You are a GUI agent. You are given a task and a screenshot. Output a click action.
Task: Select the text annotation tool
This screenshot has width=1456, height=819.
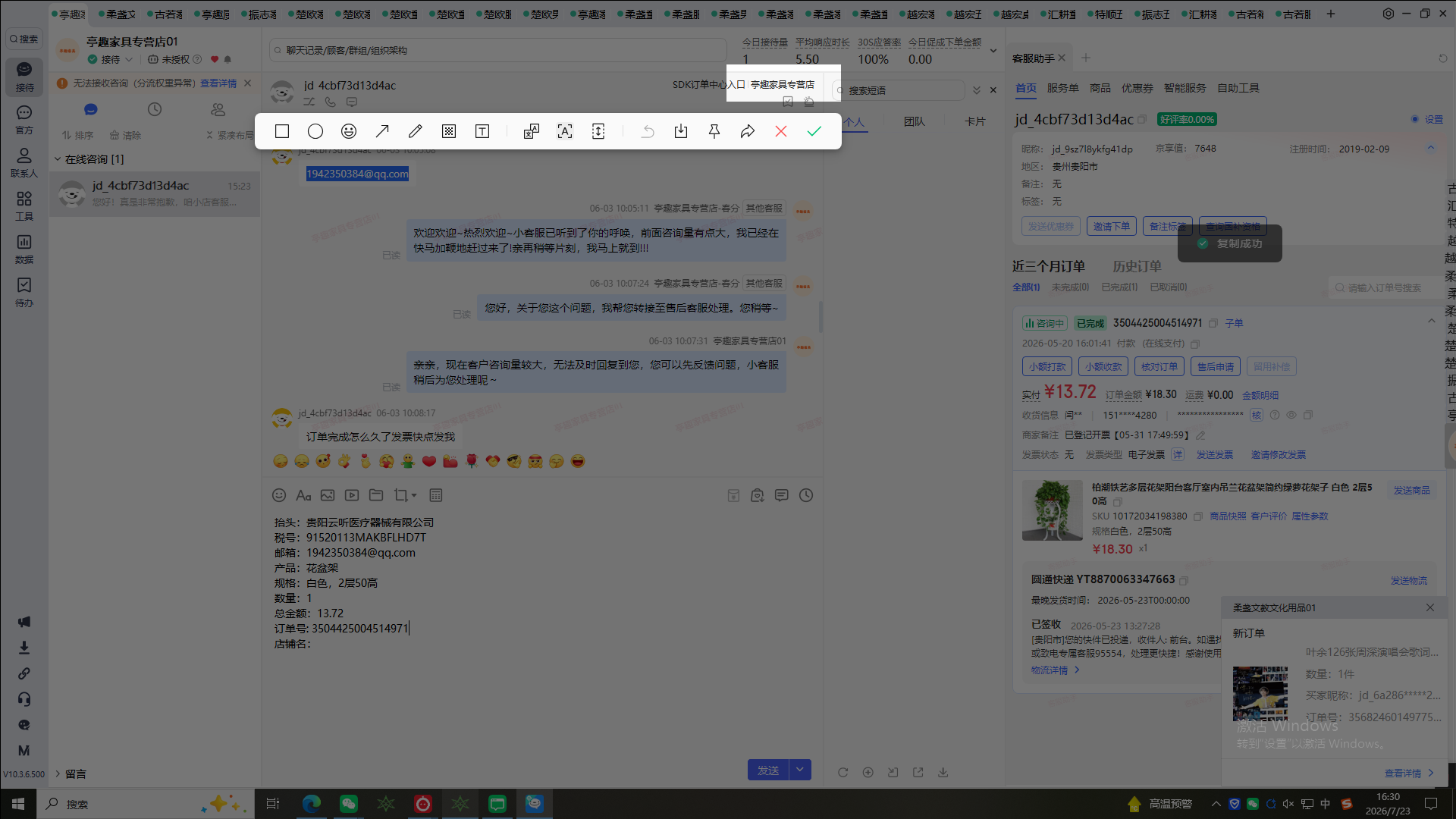[482, 131]
